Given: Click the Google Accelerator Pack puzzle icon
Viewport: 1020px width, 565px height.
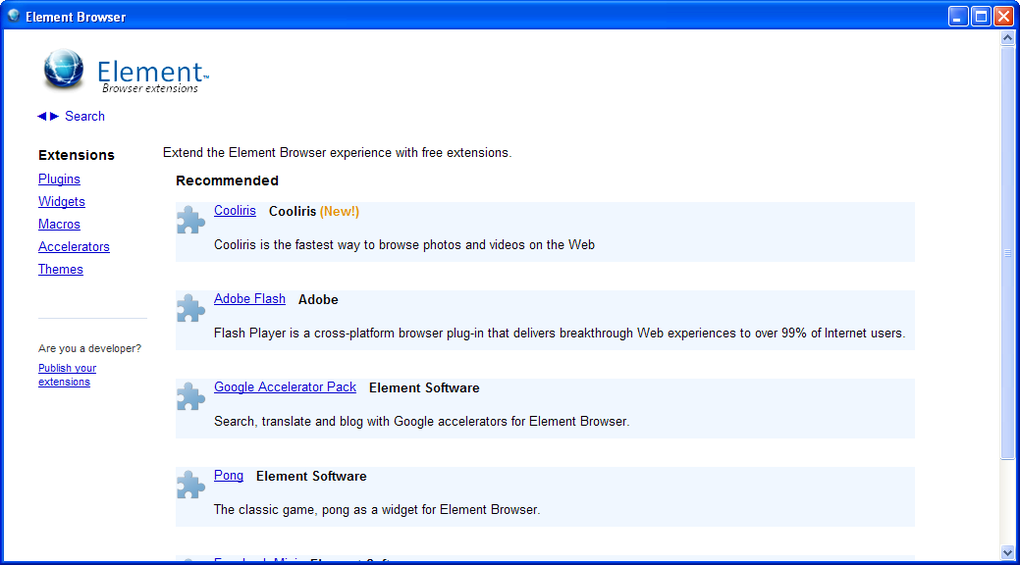Looking at the screenshot, I should (190, 396).
